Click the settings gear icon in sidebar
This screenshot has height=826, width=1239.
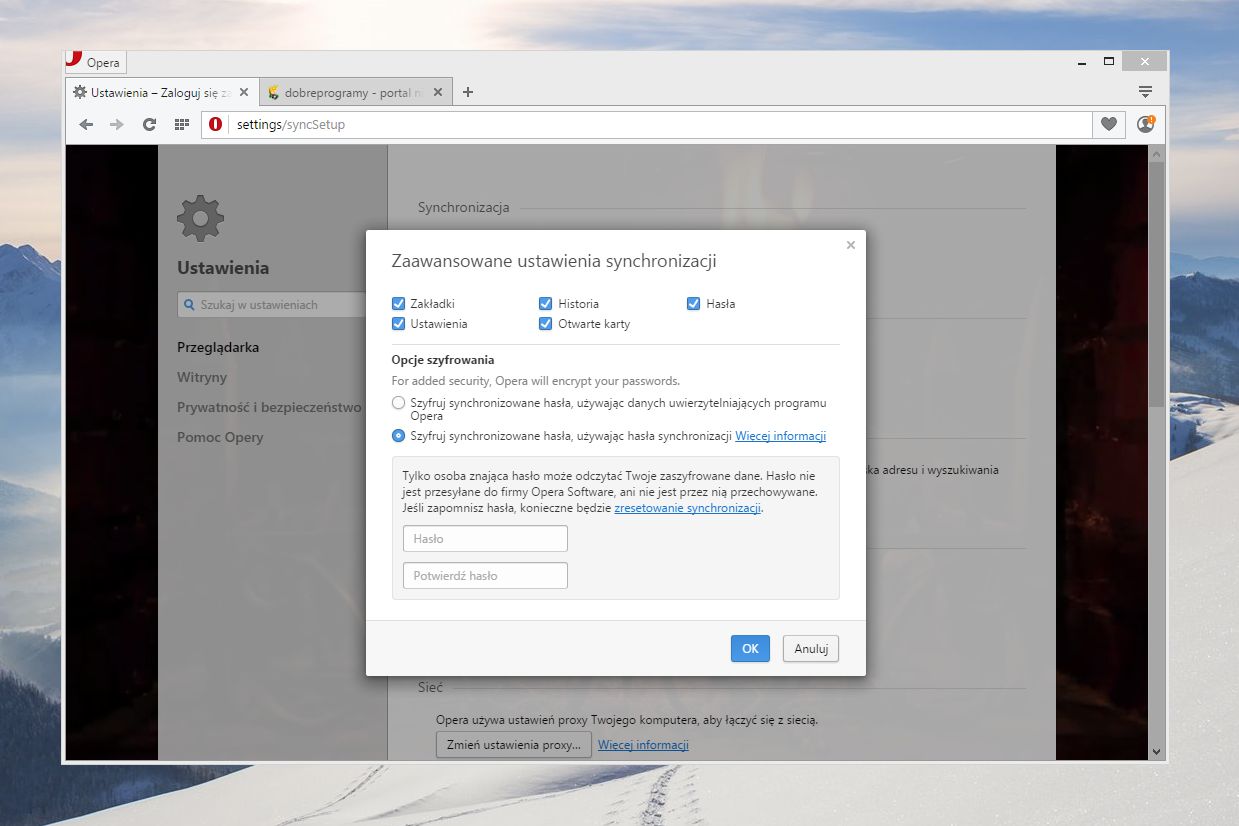(x=200, y=218)
